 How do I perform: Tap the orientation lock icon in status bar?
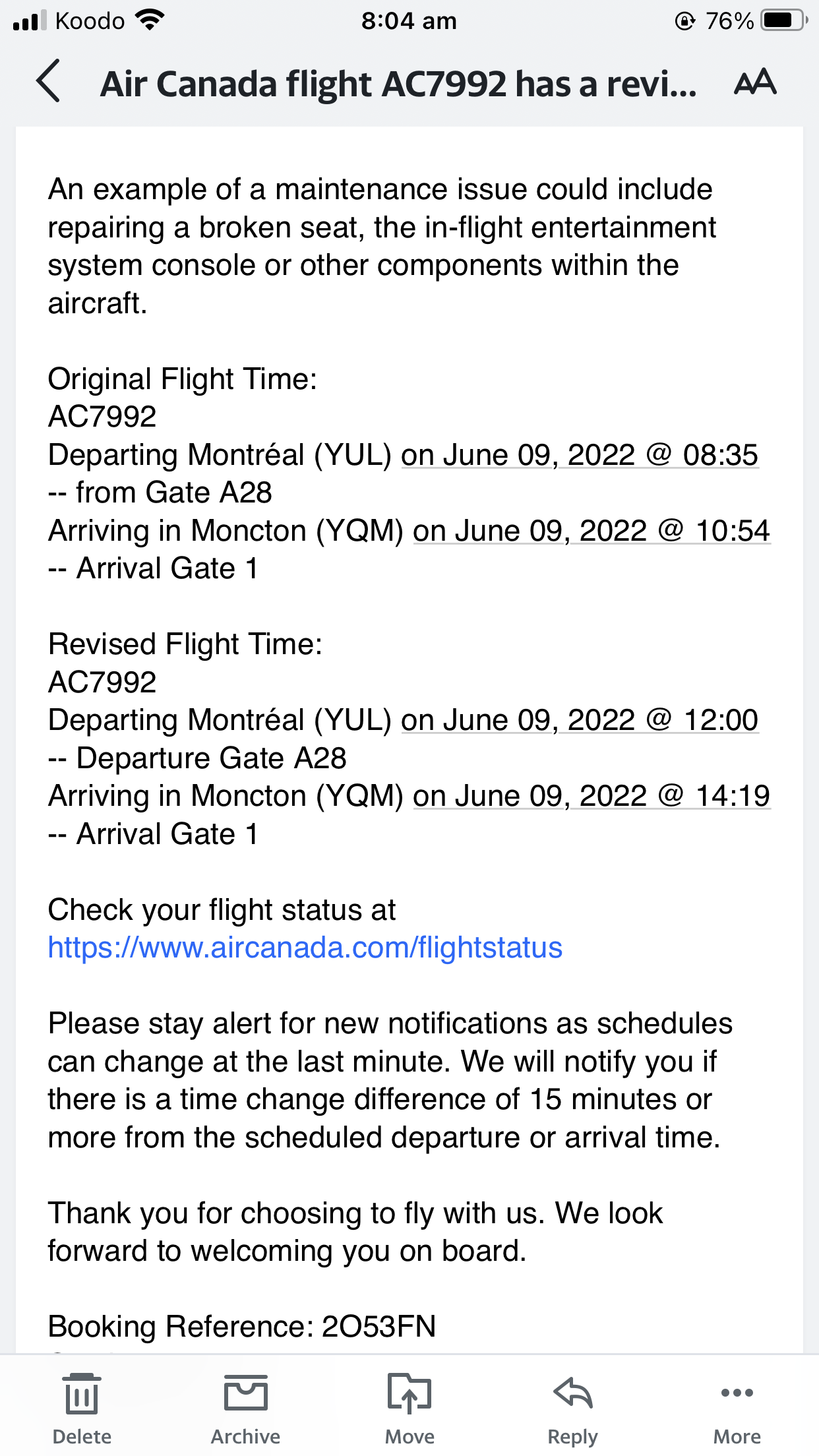[x=685, y=21]
